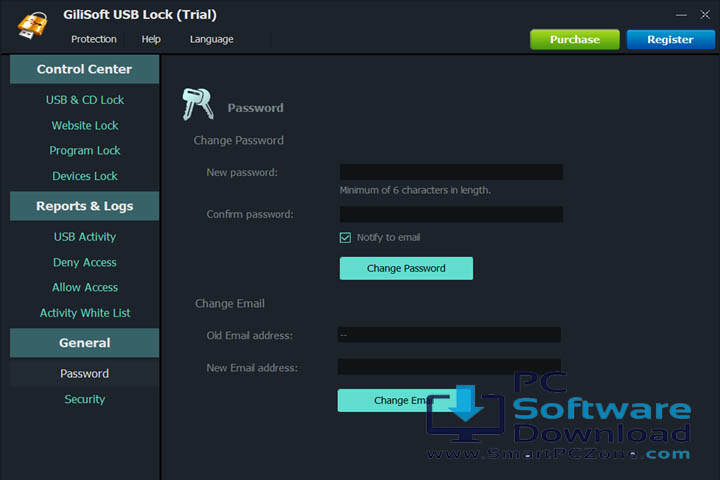Image resolution: width=720 pixels, height=480 pixels.
Task: Toggle the Notify to email checkbox
Action: point(345,237)
